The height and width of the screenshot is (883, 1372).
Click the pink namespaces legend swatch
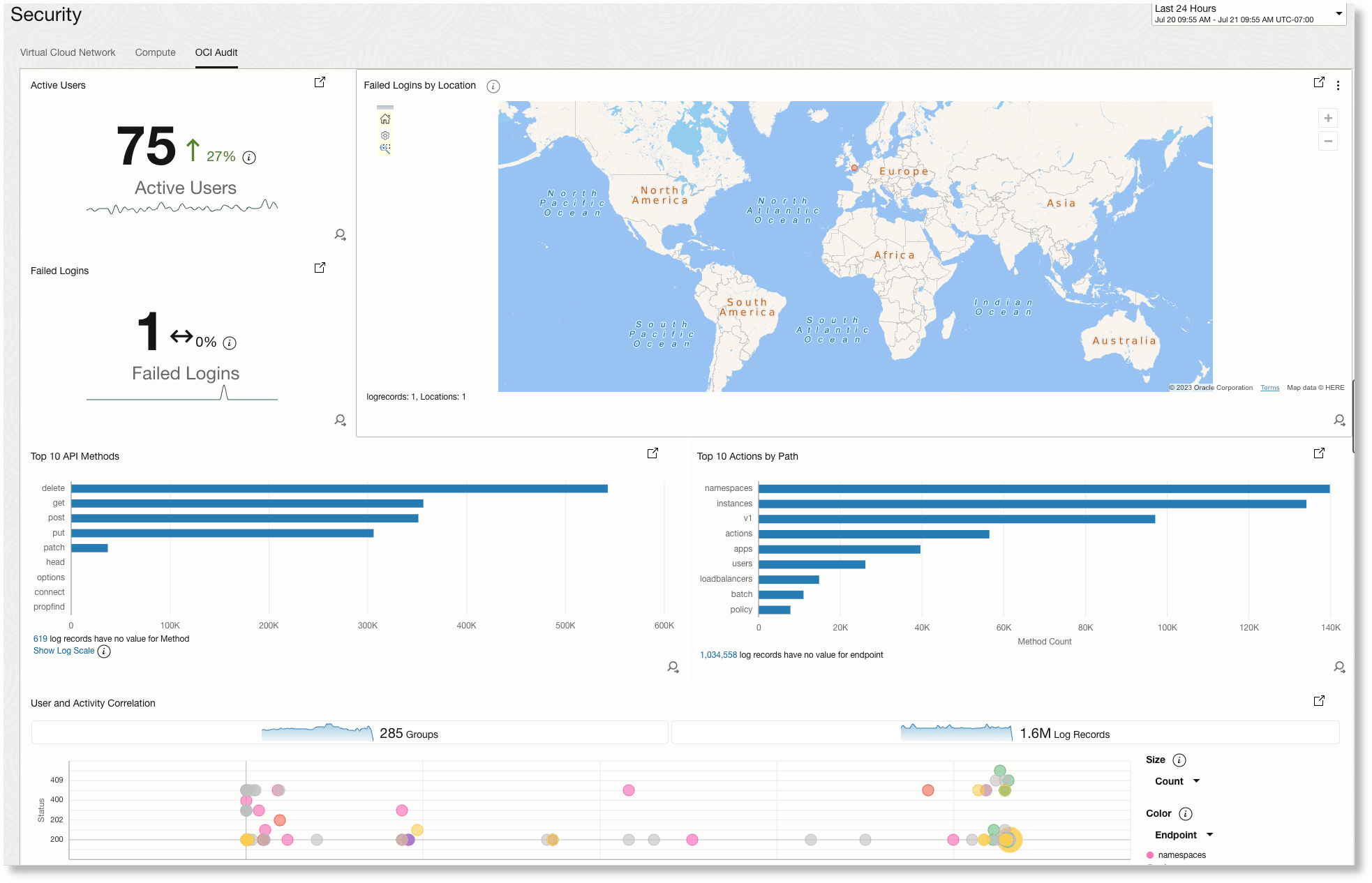click(x=1149, y=854)
